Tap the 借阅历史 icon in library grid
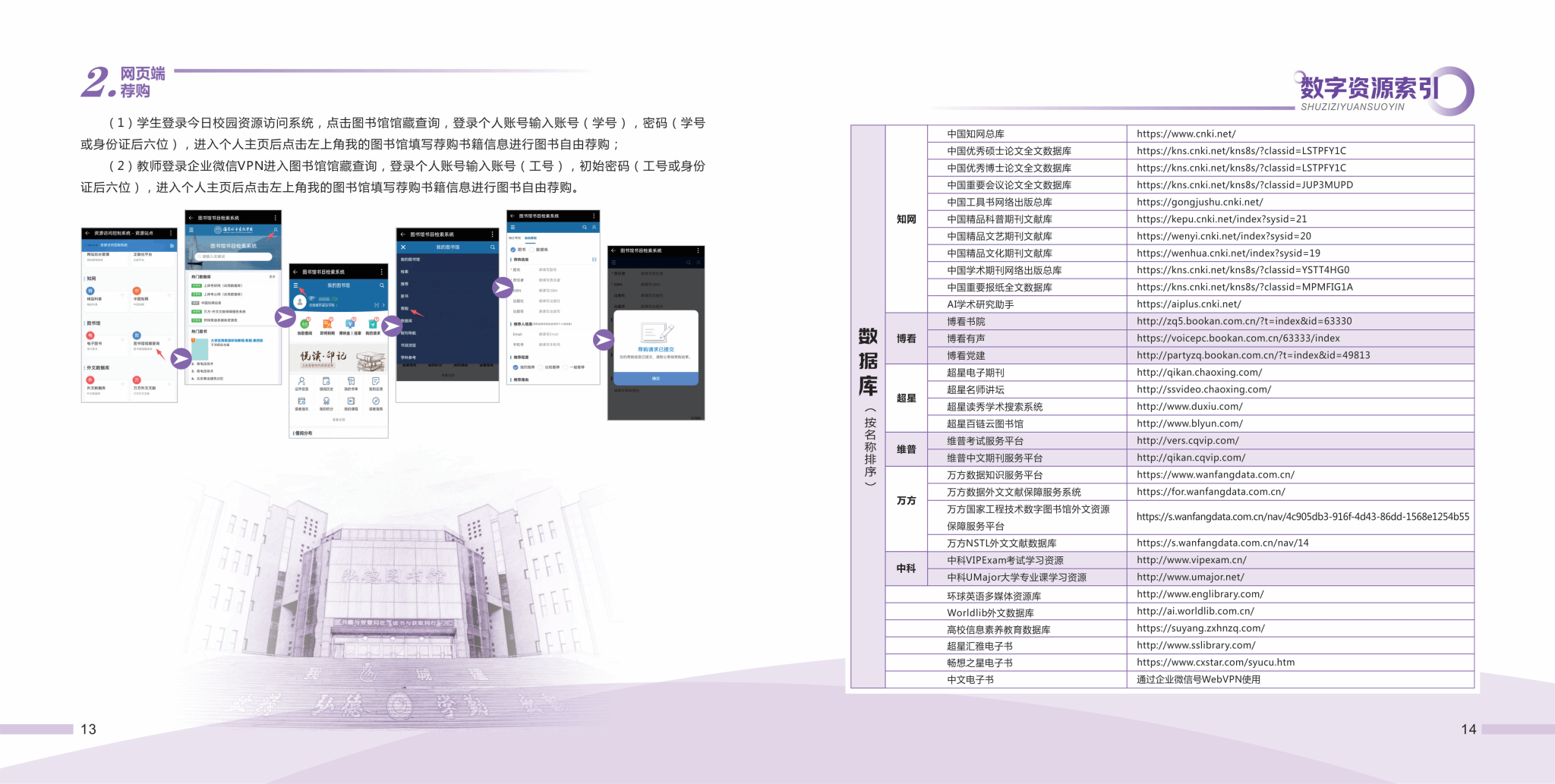 tap(326, 382)
